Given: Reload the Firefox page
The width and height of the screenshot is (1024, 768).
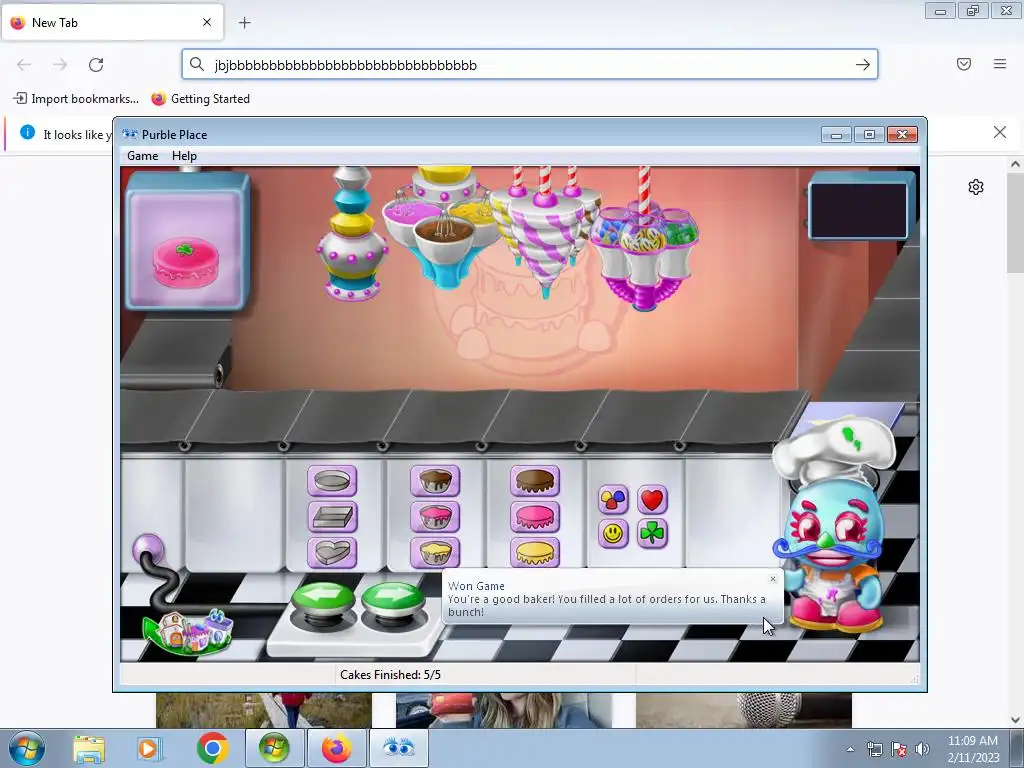Looking at the screenshot, I should click(96, 64).
